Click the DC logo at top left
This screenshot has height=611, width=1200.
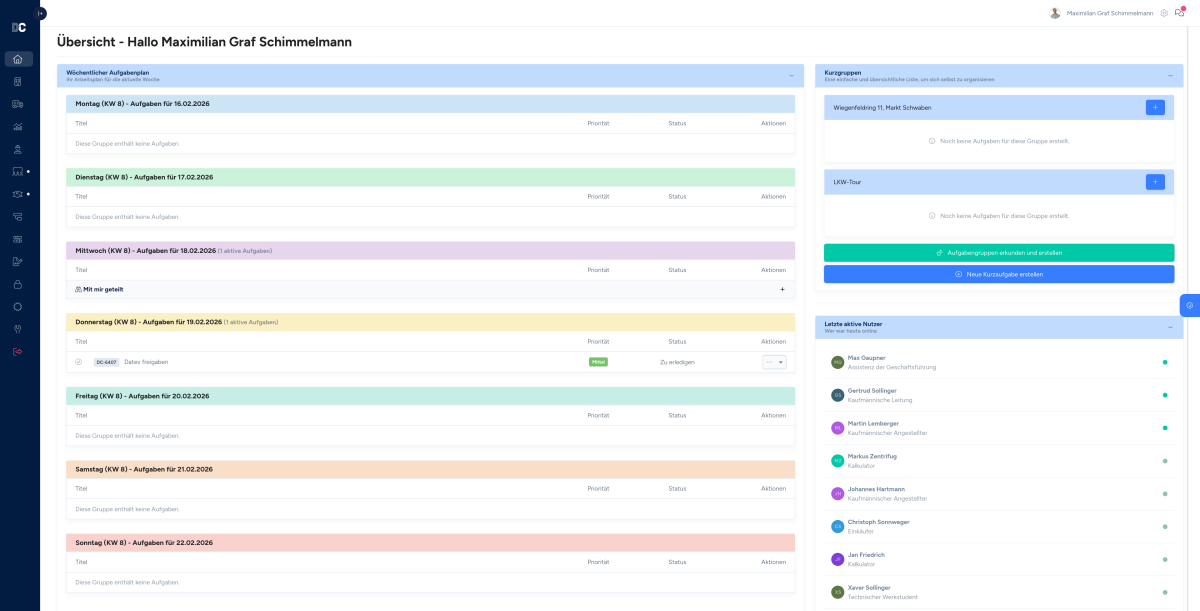click(x=17, y=27)
